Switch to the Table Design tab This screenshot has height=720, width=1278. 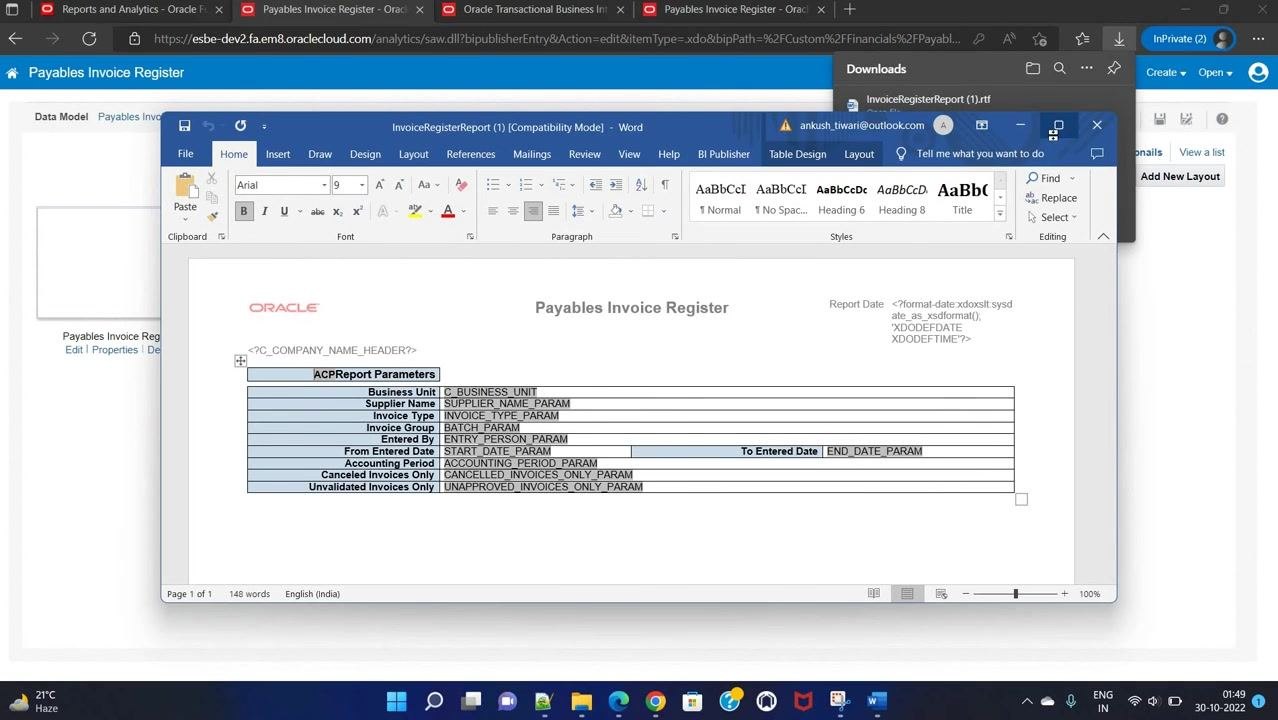click(x=797, y=154)
